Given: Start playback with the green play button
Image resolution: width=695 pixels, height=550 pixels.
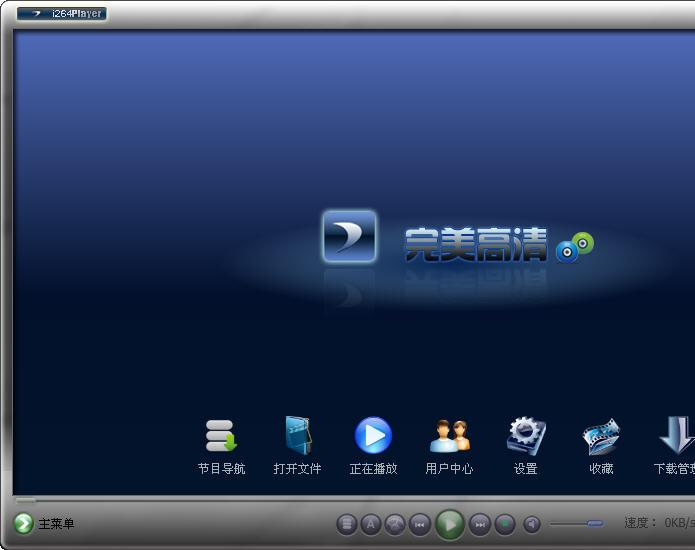Looking at the screenshot, I should pyautogui.click(x=449, y=525).
